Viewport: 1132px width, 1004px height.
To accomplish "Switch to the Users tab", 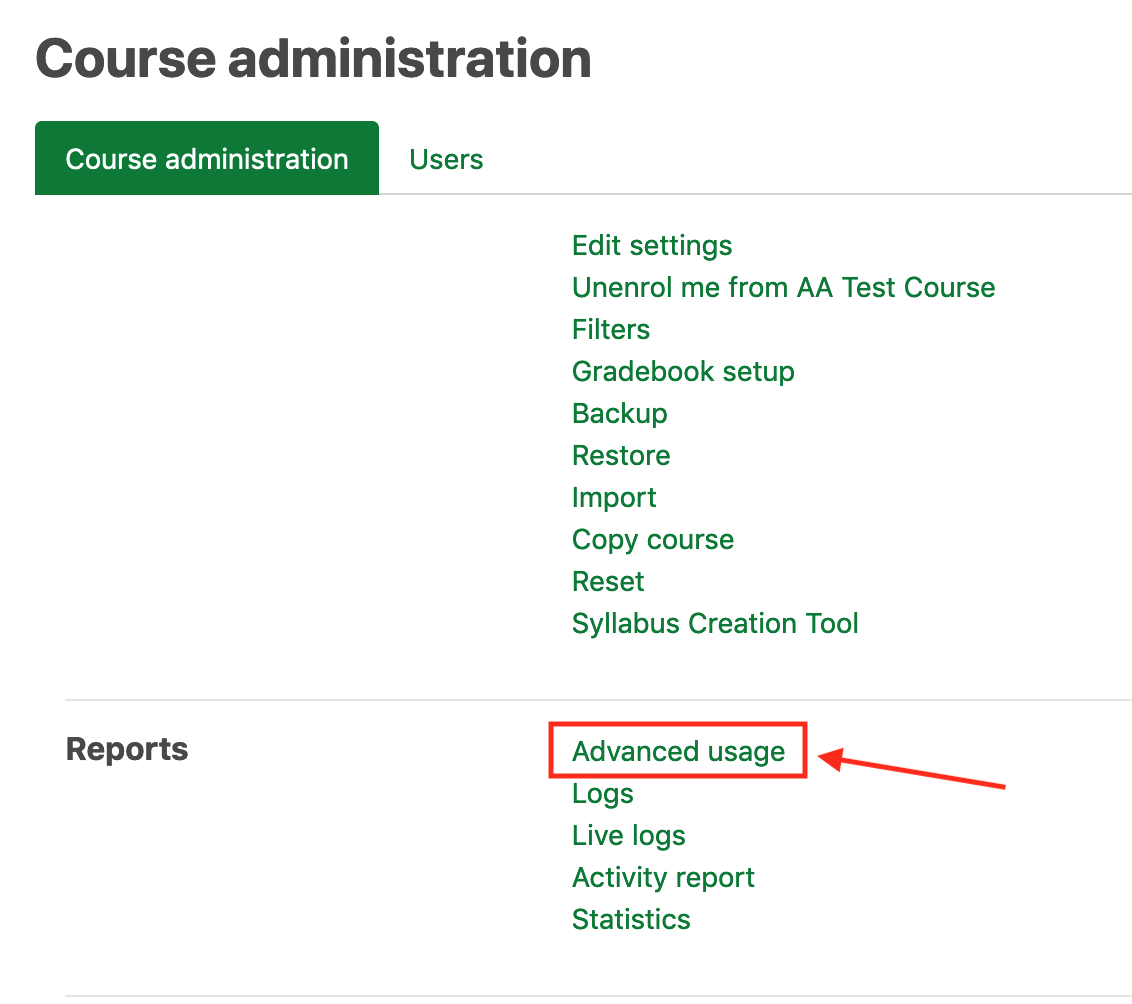I will pos(446,159).
